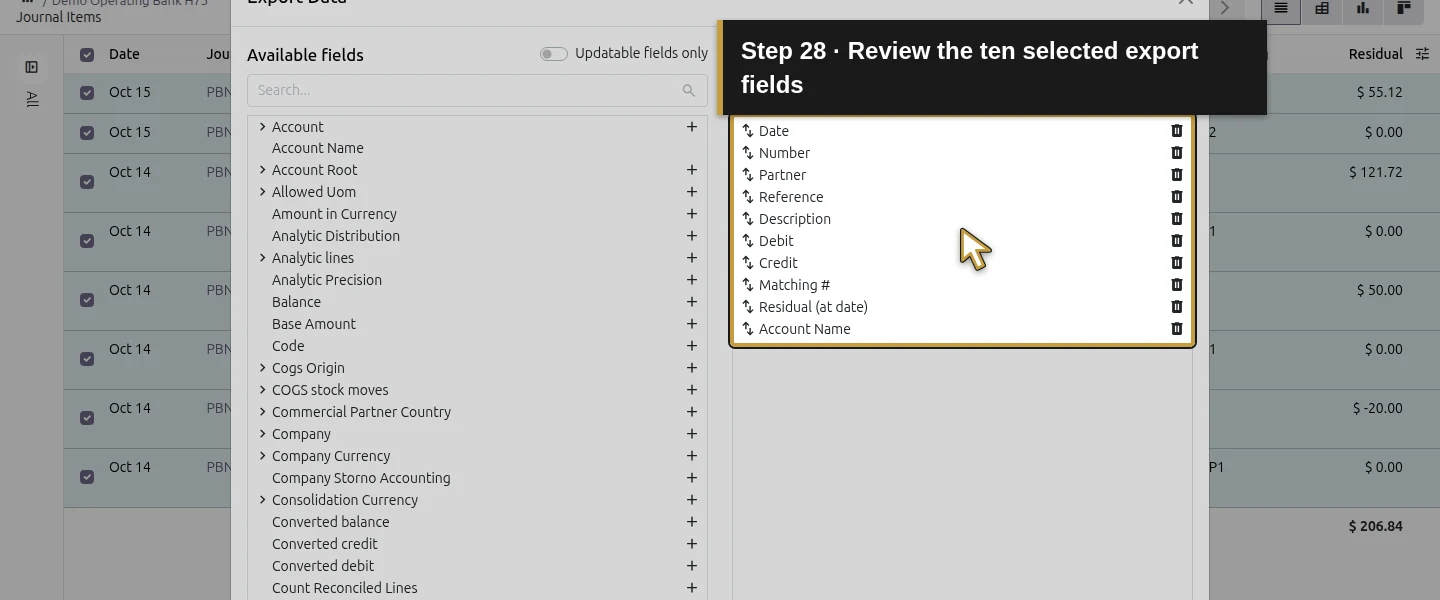Viewport: 1440px width, 600px height.
Task: Add Amount in Currency field
Action: coord(691,214)
